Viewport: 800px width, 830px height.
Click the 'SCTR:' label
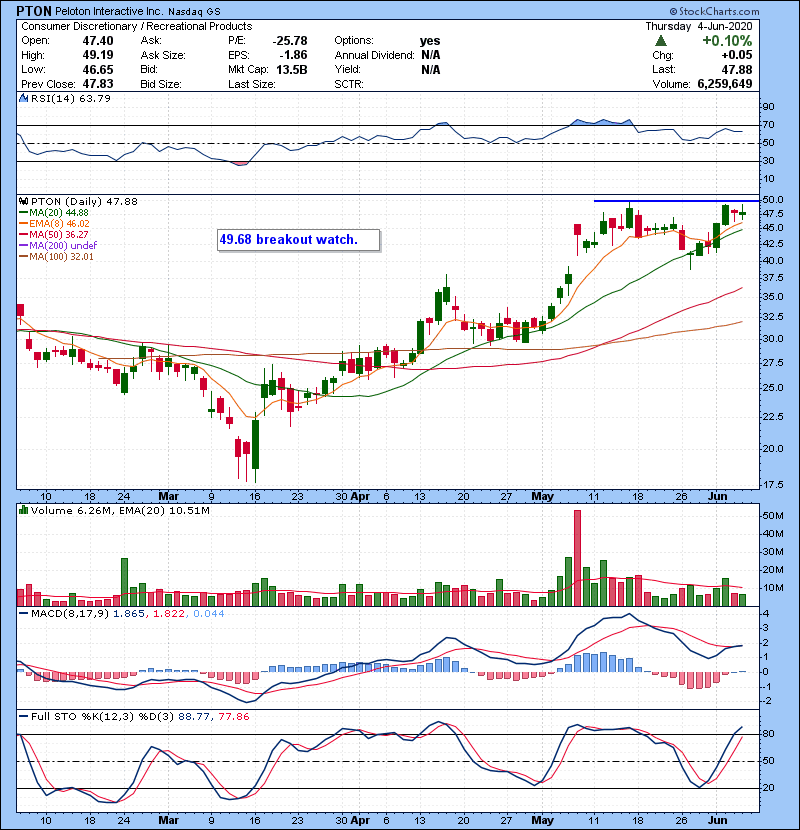(348, 84)
